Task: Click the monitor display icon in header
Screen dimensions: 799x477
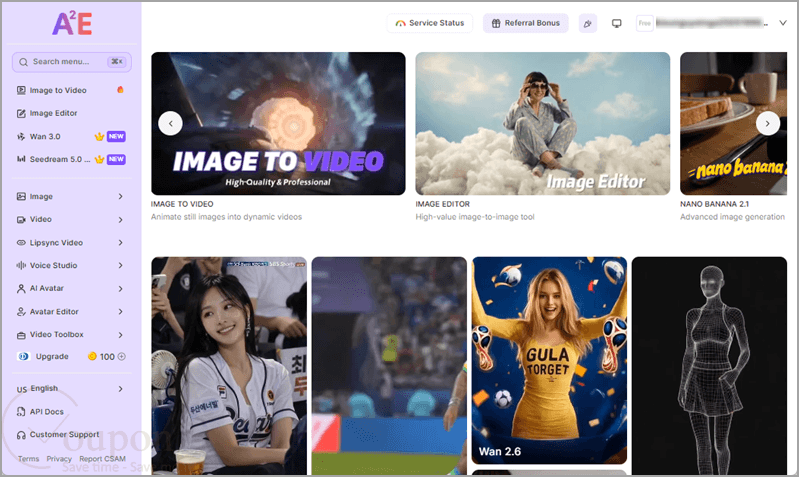Action: coord(617,23)
